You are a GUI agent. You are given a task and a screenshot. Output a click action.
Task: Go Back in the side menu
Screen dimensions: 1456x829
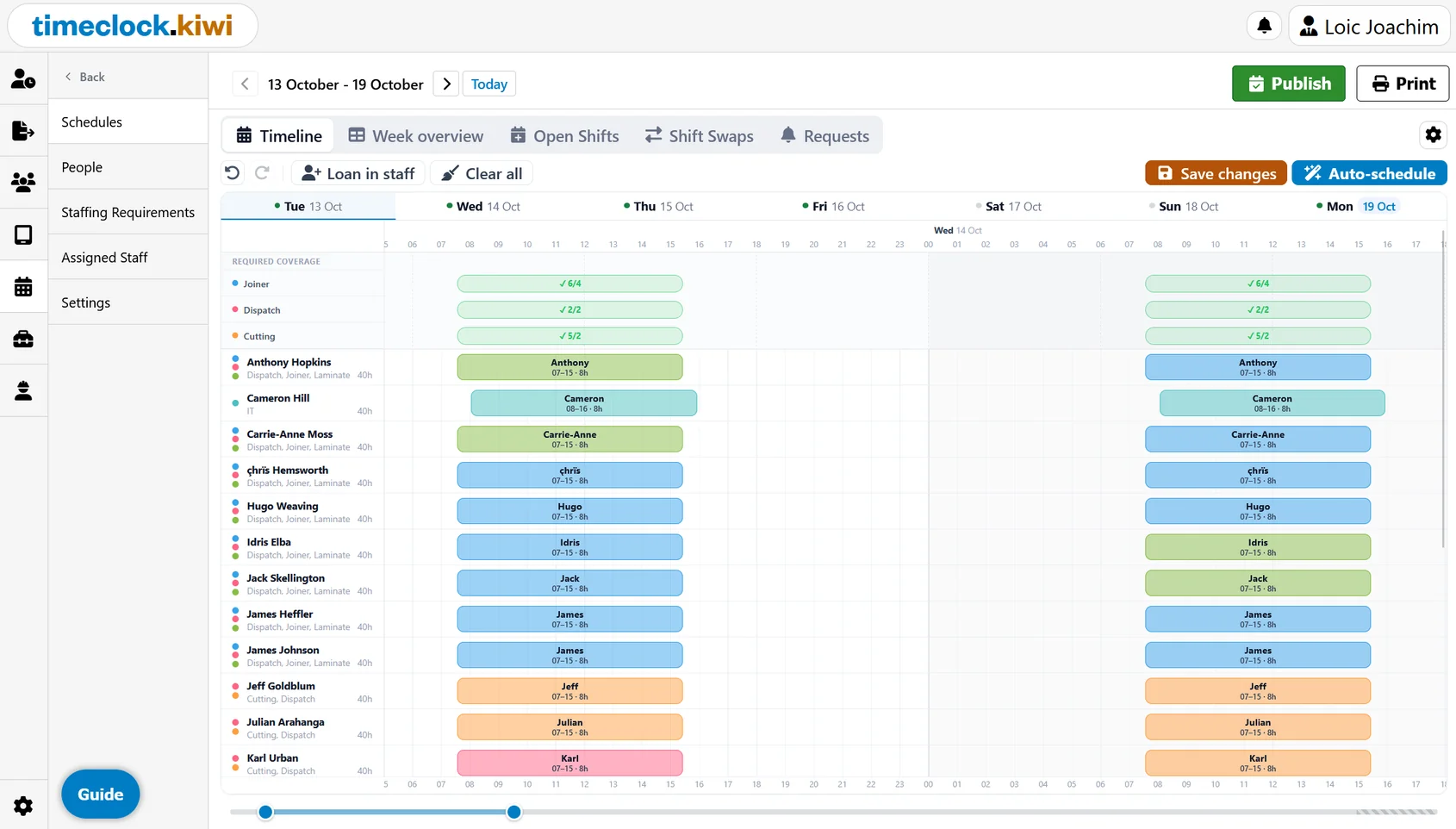pyautogui.click(x=84, y=77)
